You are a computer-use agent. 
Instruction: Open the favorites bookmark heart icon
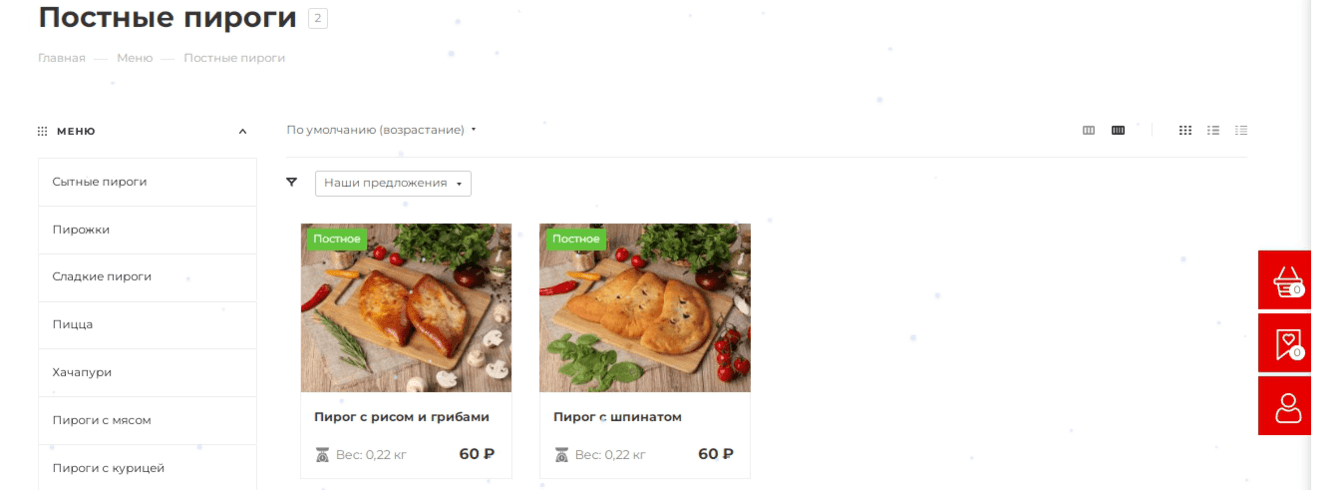pos(1287,343)
